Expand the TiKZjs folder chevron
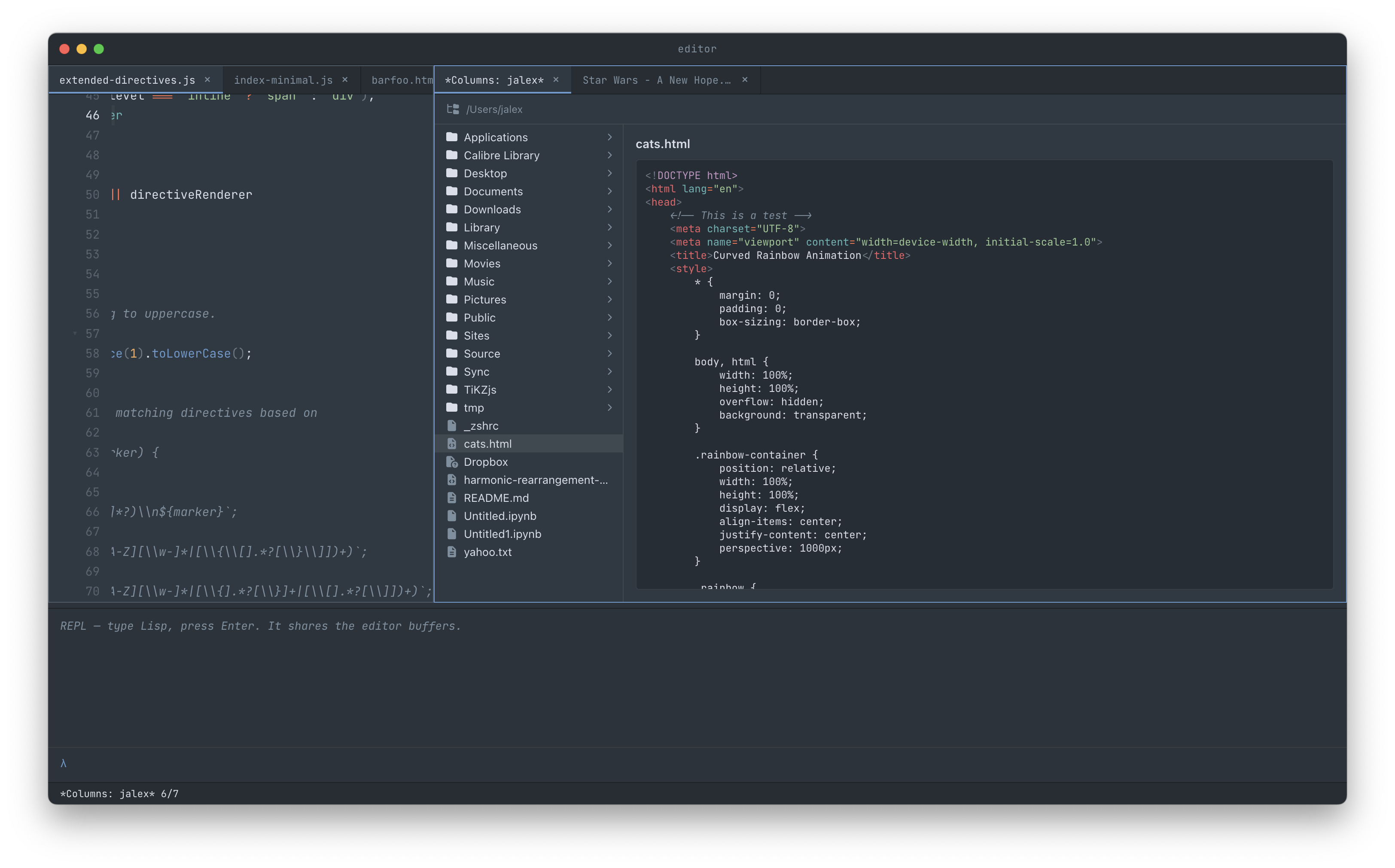This screenshot has width=1395, height=868. [x=609, y=390]
